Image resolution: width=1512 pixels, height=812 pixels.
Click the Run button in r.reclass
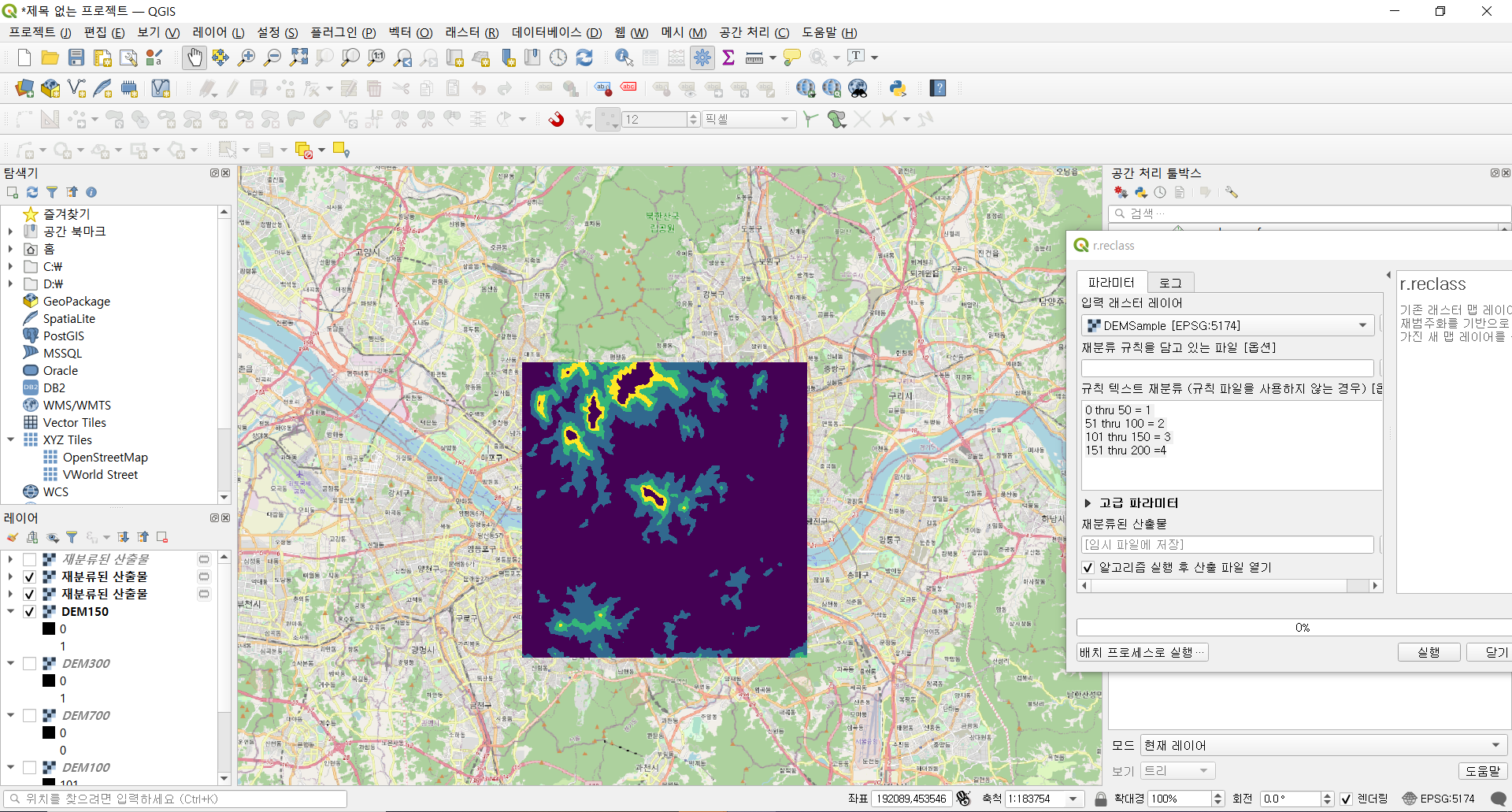pos(1429,652)
